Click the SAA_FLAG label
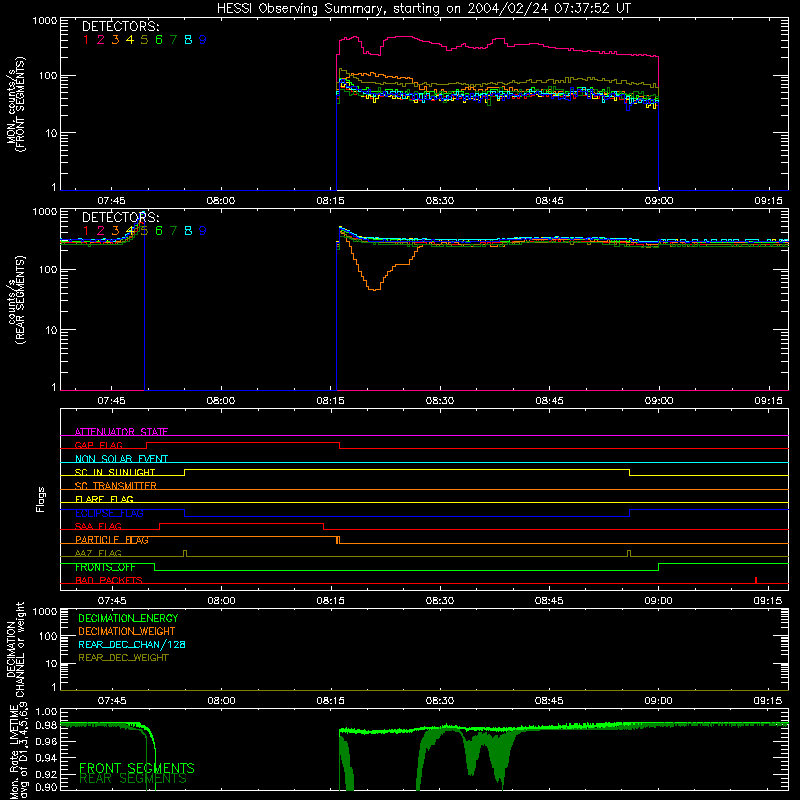This screenshot has height=800, width=800. 98,526
